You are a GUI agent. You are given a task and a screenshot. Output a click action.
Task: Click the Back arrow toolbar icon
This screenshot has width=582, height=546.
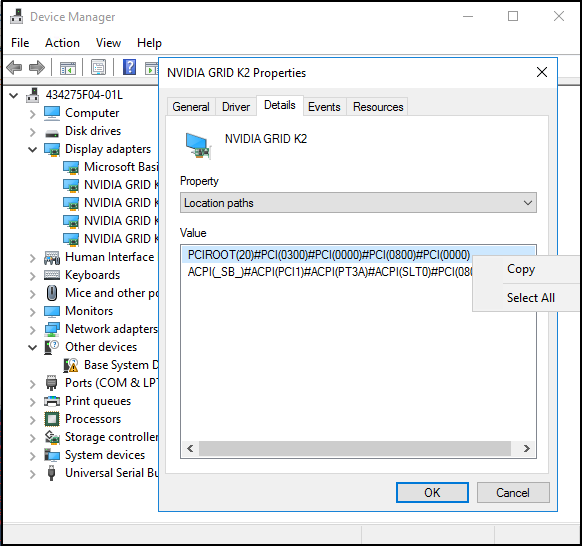click(x=14, y=68)
